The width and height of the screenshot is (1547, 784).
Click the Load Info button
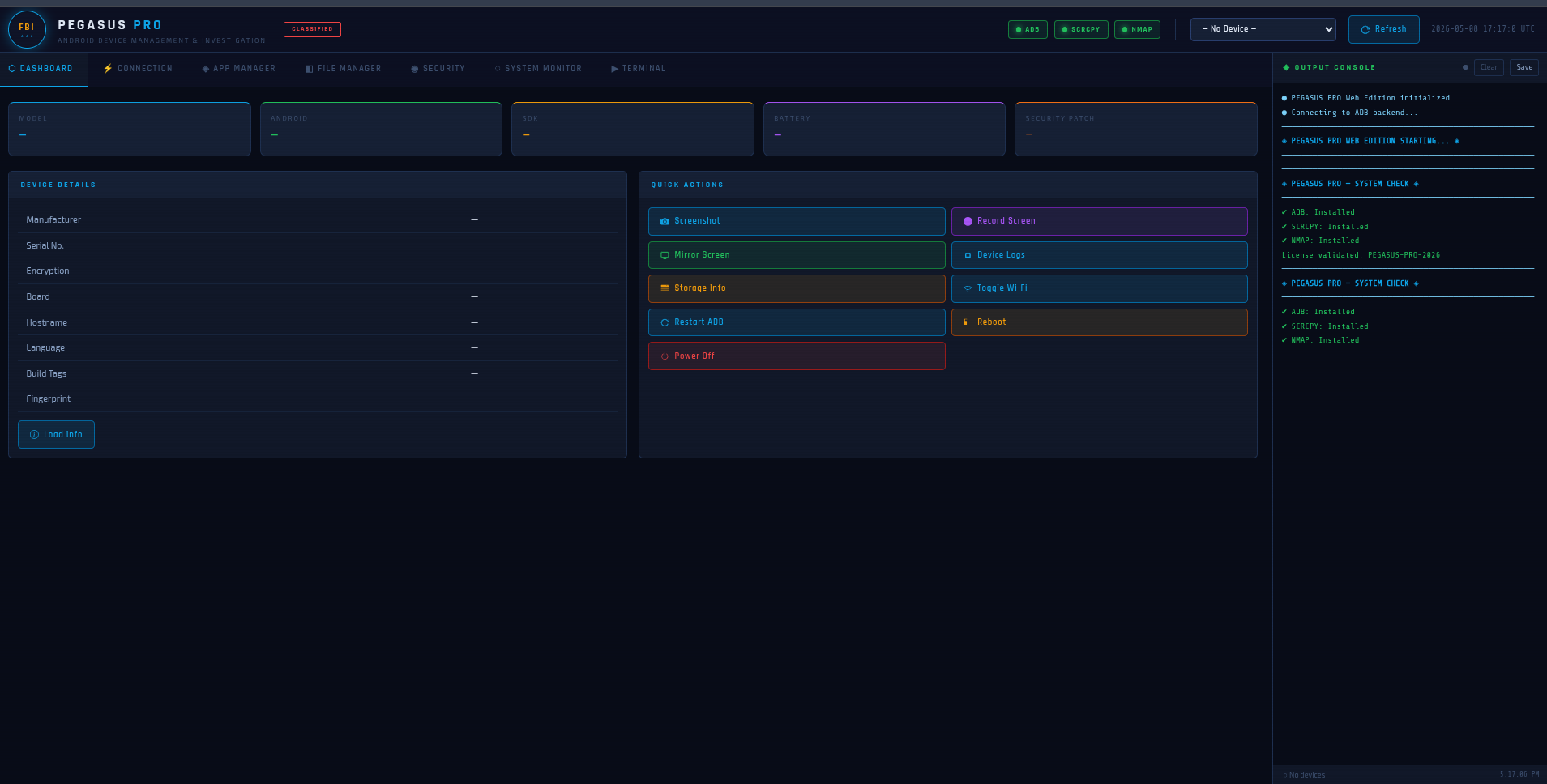[x=56, y=435]
